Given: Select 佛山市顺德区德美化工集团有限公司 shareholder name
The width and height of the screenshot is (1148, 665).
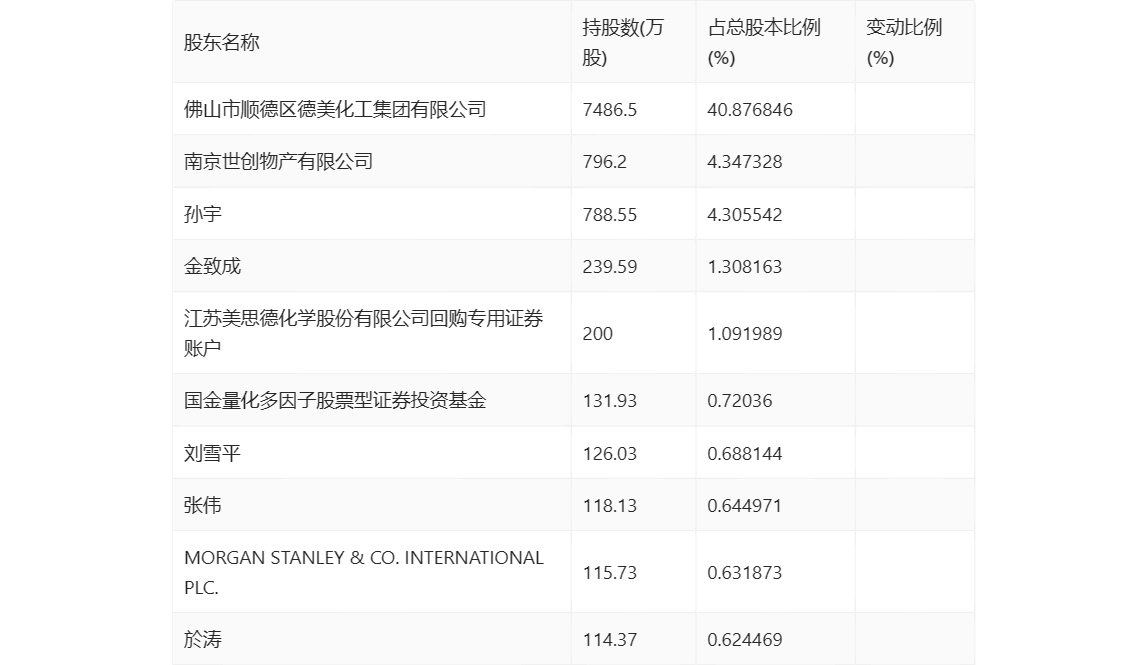Looking at the screenshot, I should pos(335,109).
